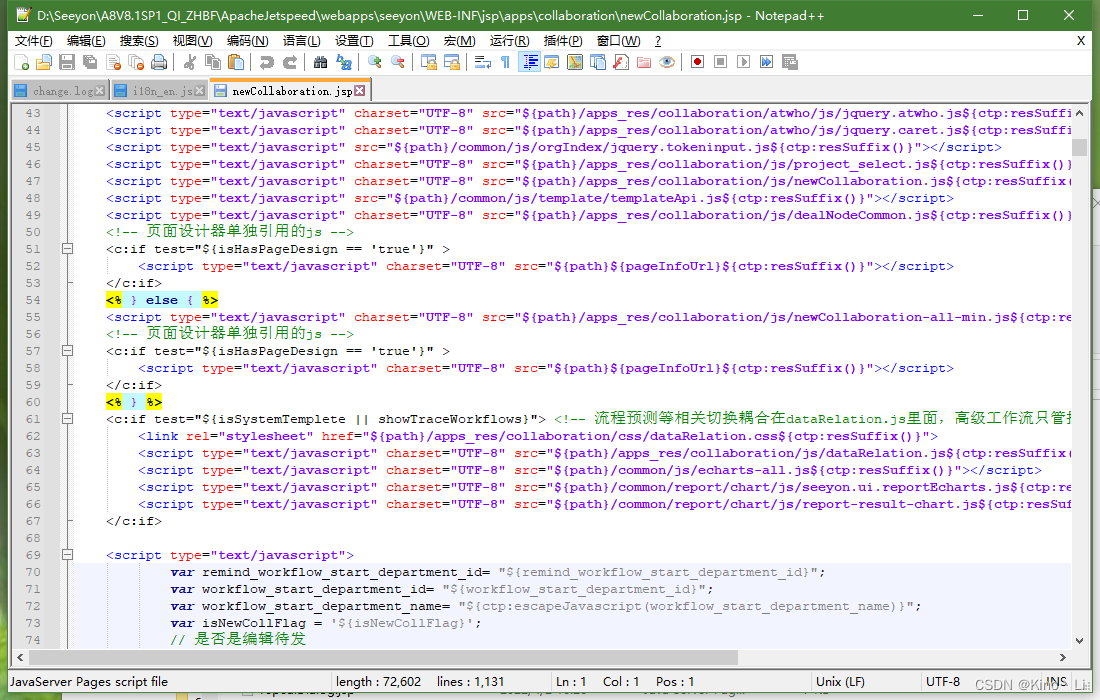Open the Document Map panel
Viewport: 1100px width, 700px height.
[x=573, y=62]
